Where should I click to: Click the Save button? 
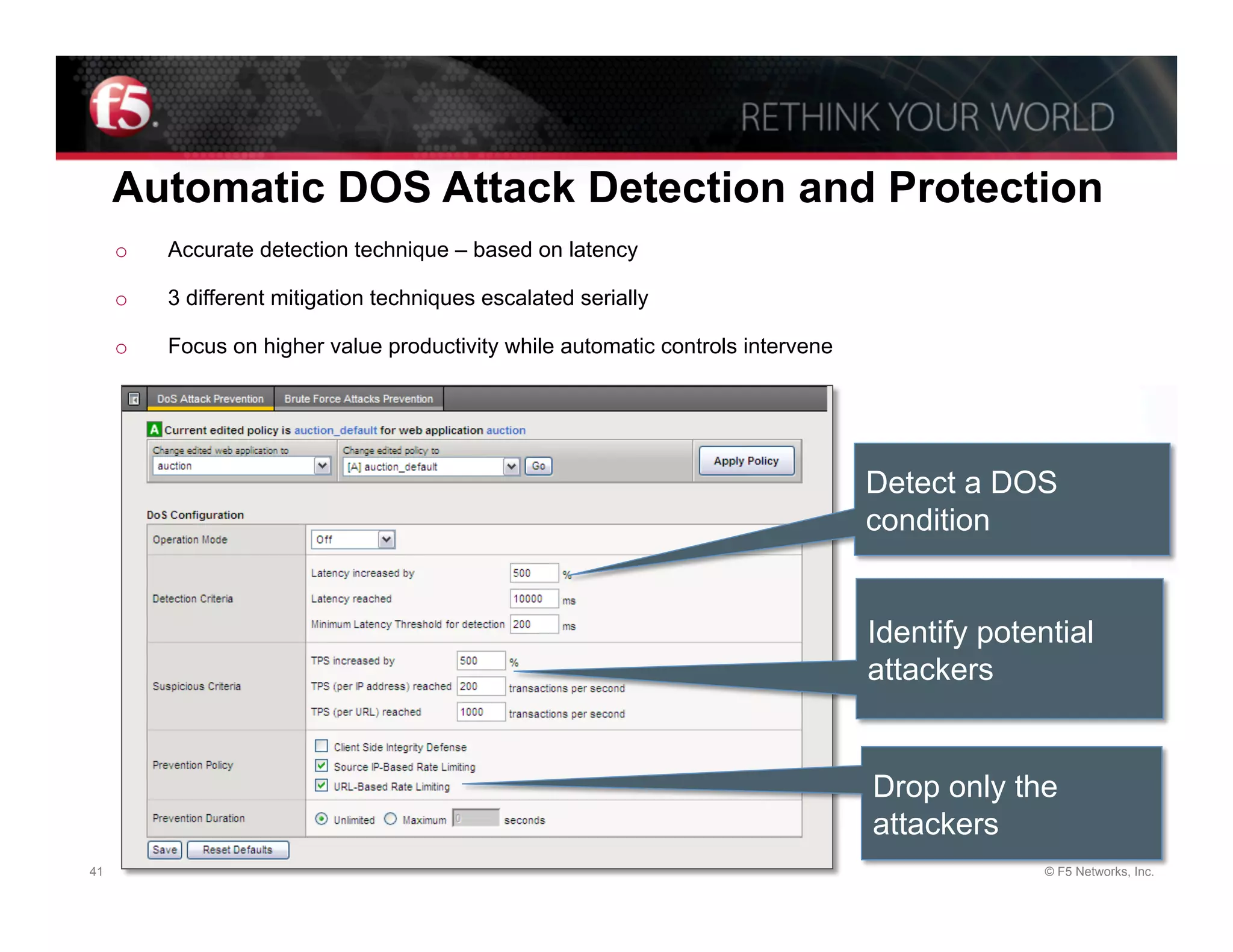pos(164,850)
